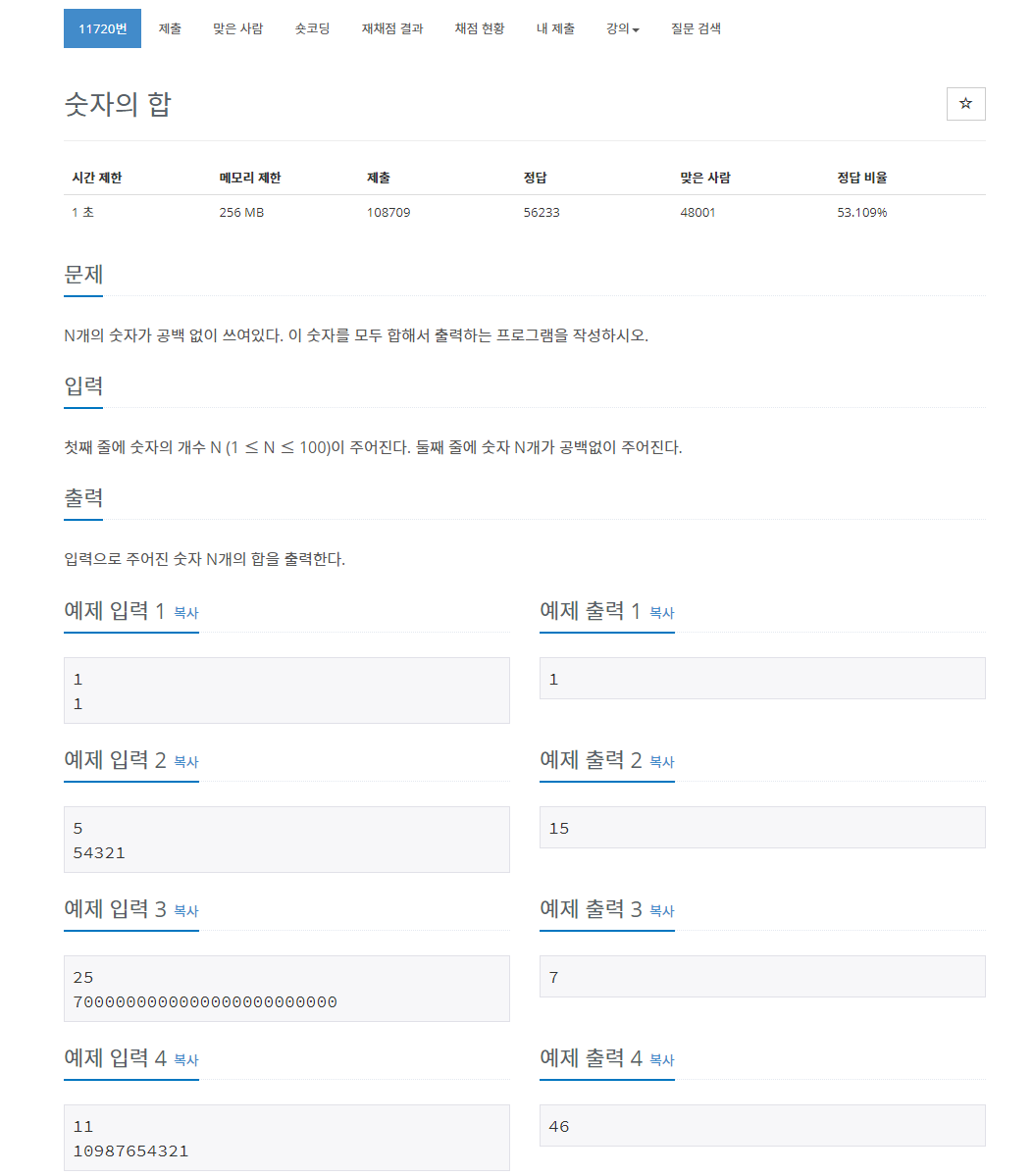Bookmark the problem using the star icon

[x=965, y=103]
